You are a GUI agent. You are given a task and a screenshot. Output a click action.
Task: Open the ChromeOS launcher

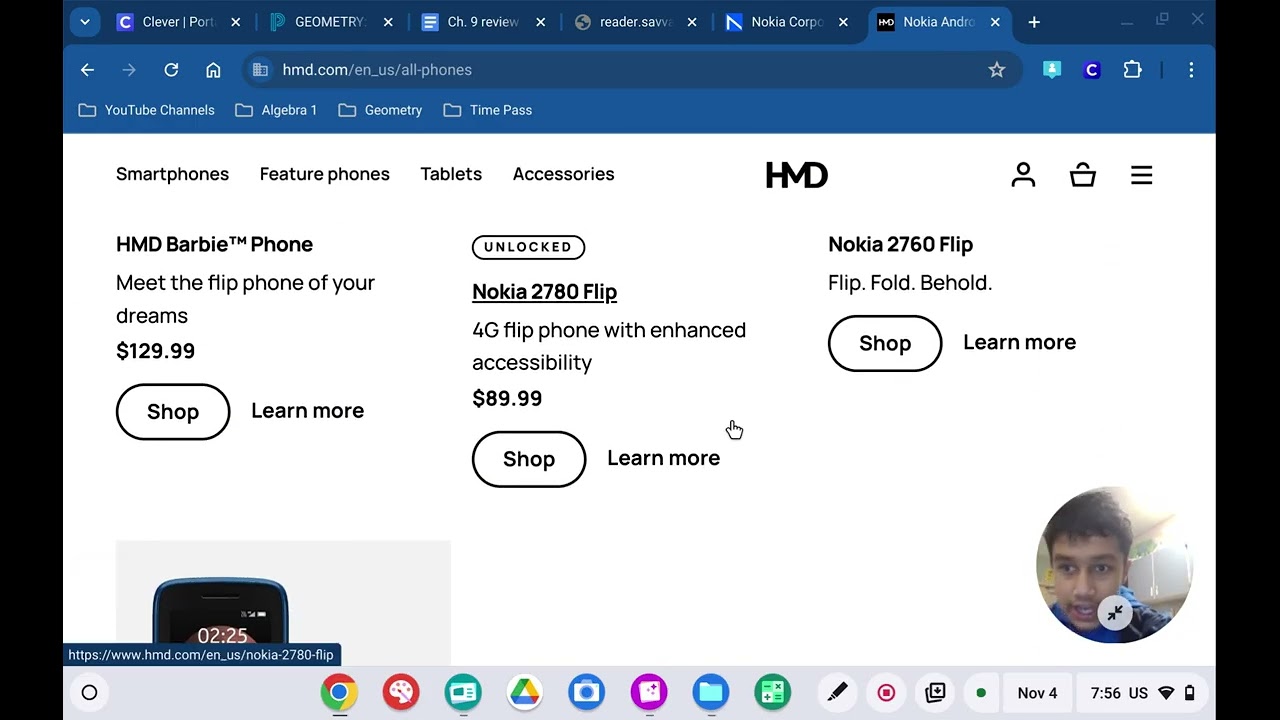click(89, 692)
